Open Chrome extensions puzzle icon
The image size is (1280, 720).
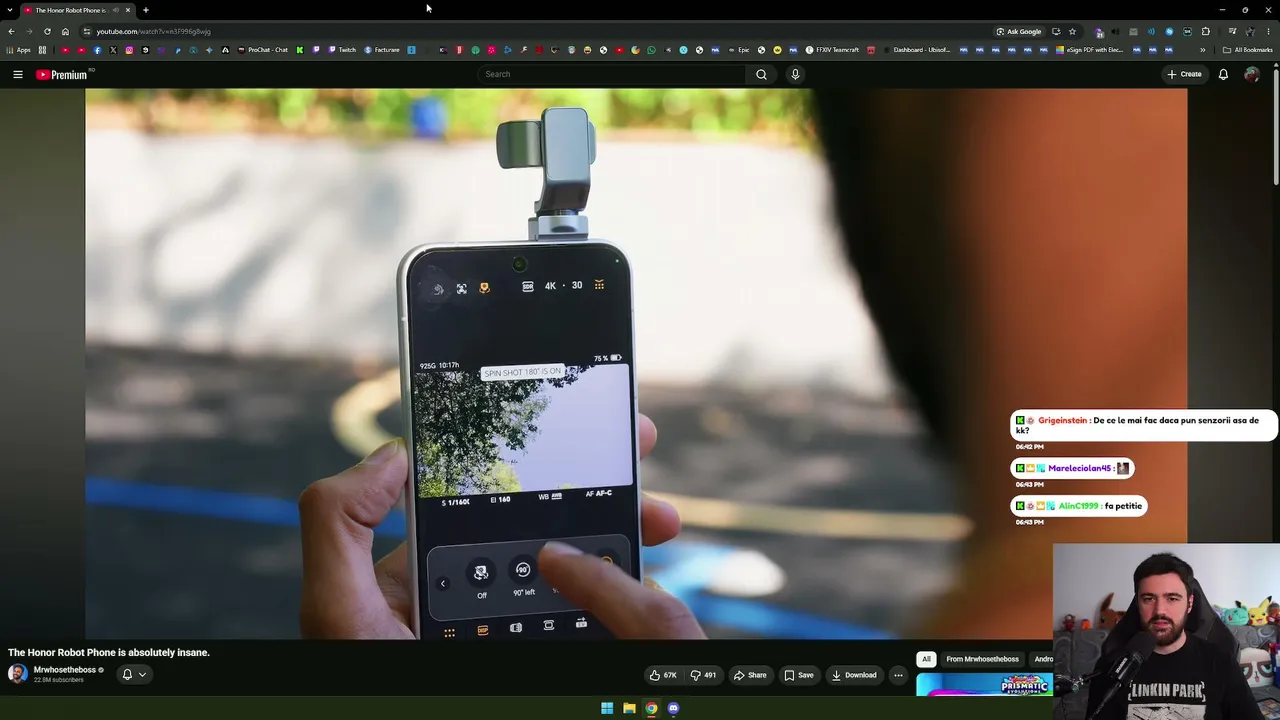point(1205,31)
